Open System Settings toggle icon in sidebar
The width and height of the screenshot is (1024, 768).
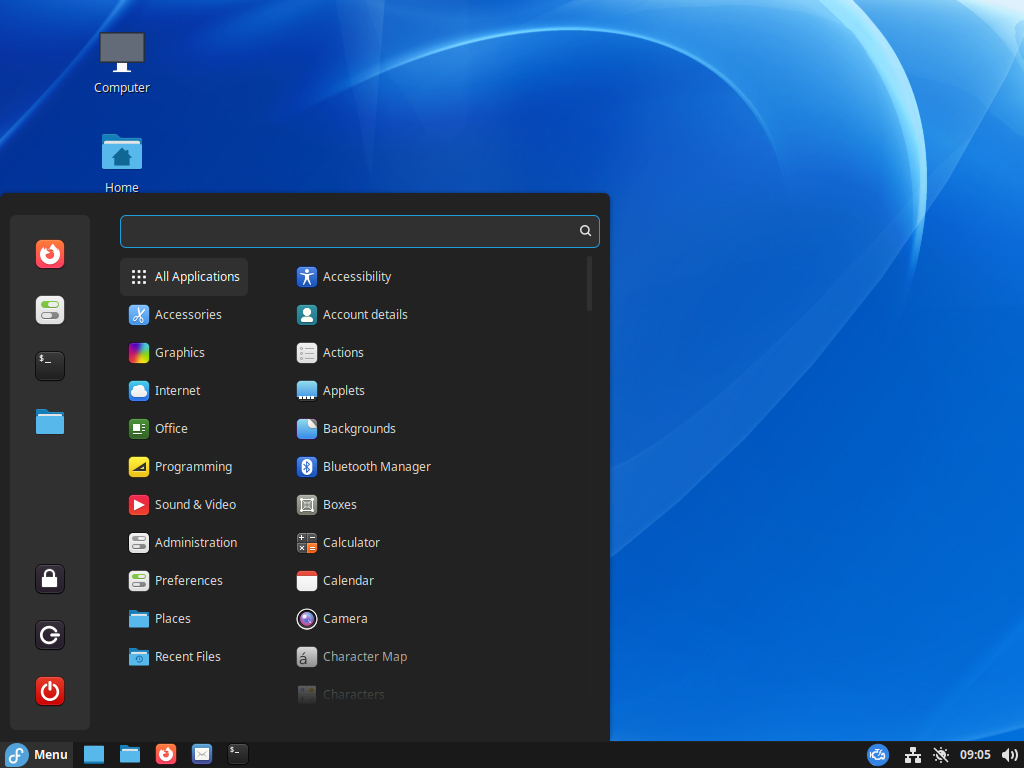point(50,310)
